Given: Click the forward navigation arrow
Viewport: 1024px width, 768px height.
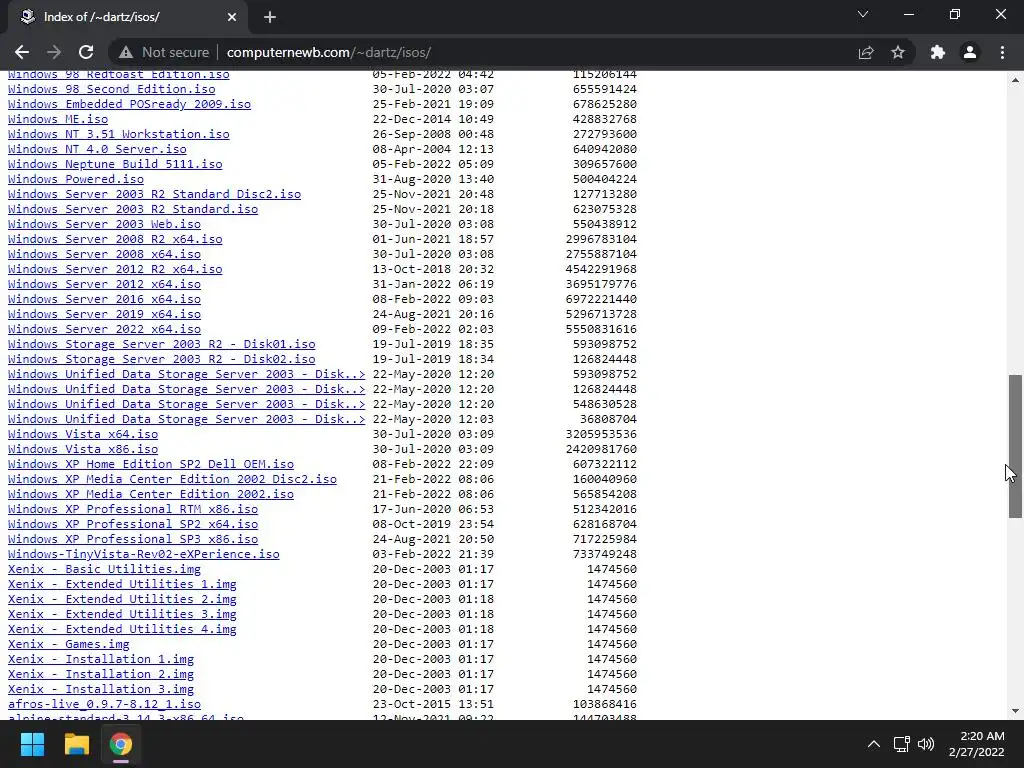Looking at the screenshot, I should (x=54, y=52).
